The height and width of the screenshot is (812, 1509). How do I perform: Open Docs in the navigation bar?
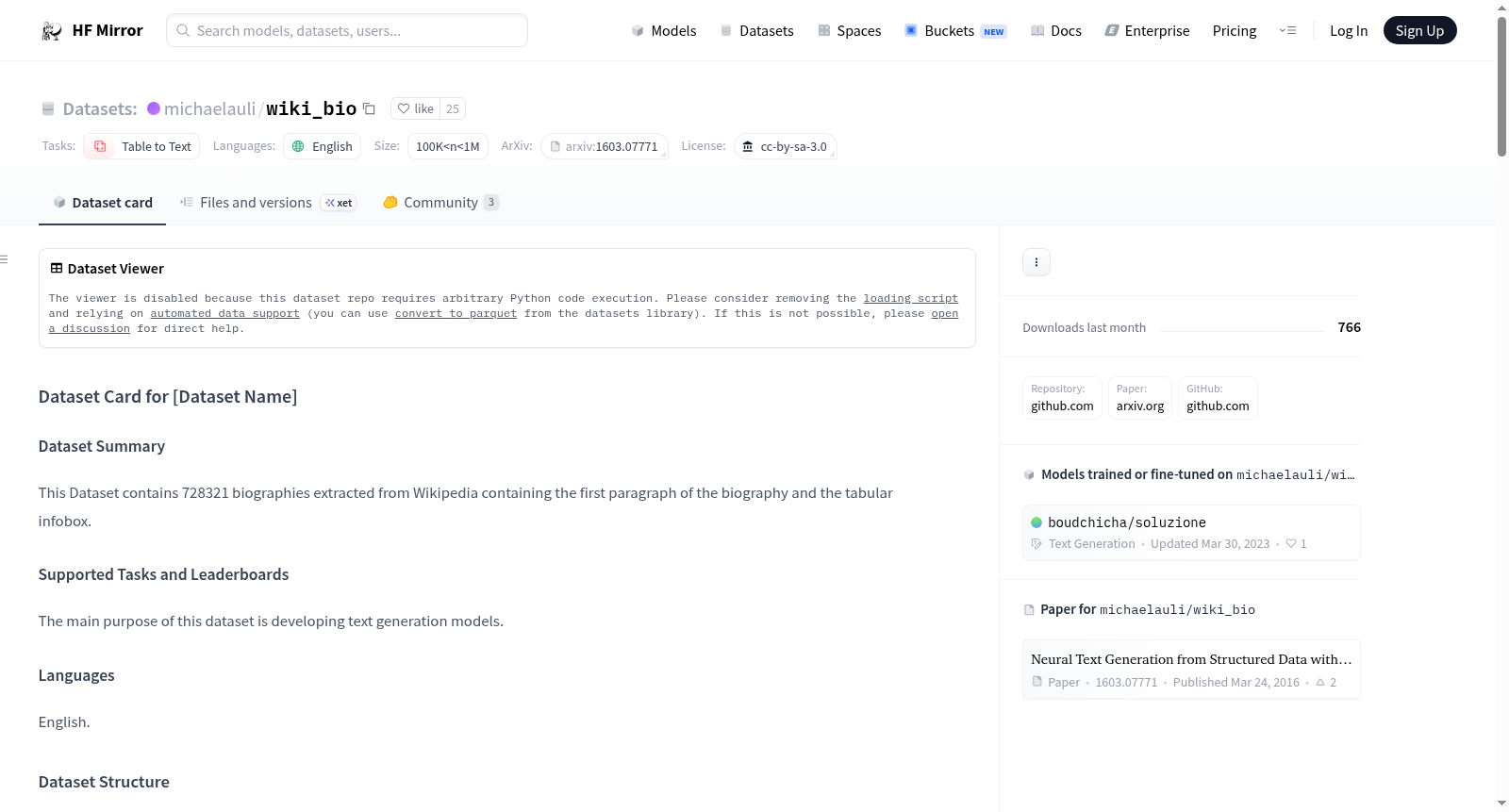point(1056,31)
